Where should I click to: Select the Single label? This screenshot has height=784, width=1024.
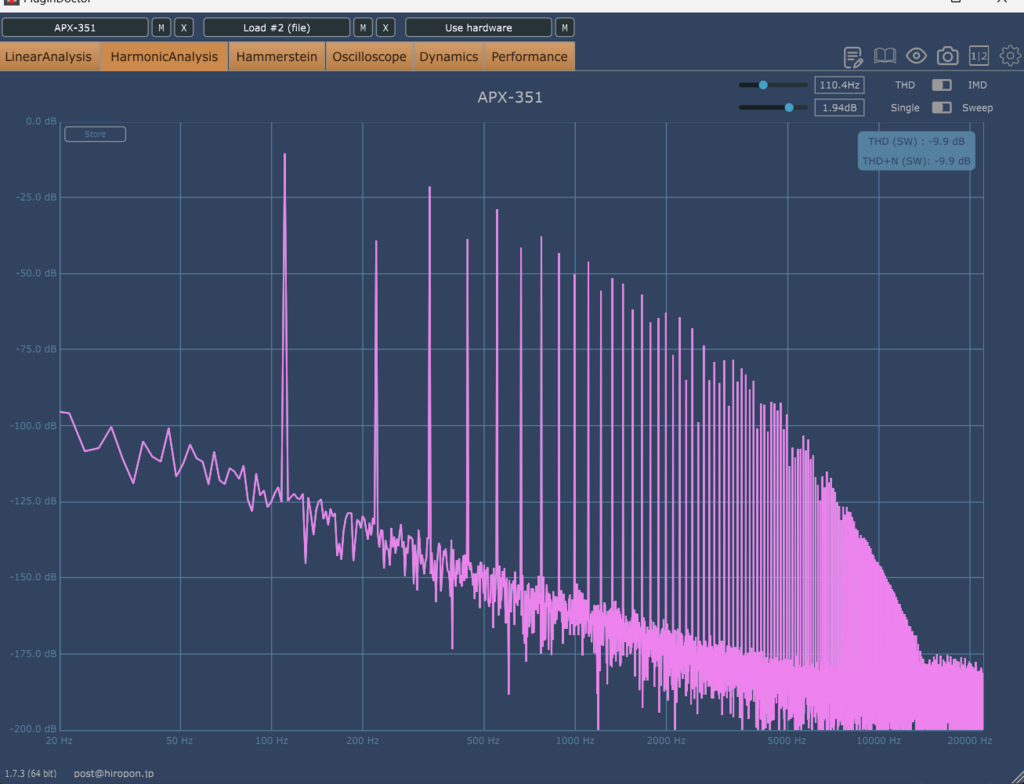pyautogui.click(x=904, y=108)
